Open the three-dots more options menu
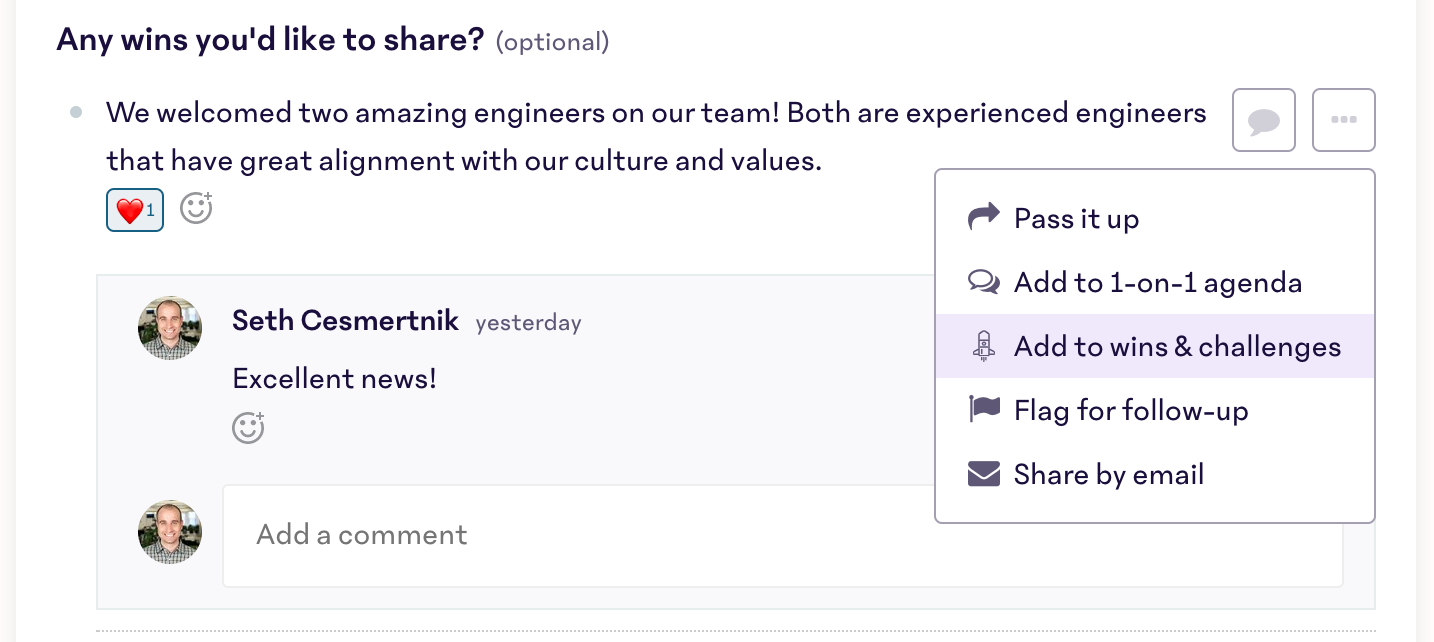Image resolution: width=1434 pixels, height=642 pixels. click(1343, 121)
